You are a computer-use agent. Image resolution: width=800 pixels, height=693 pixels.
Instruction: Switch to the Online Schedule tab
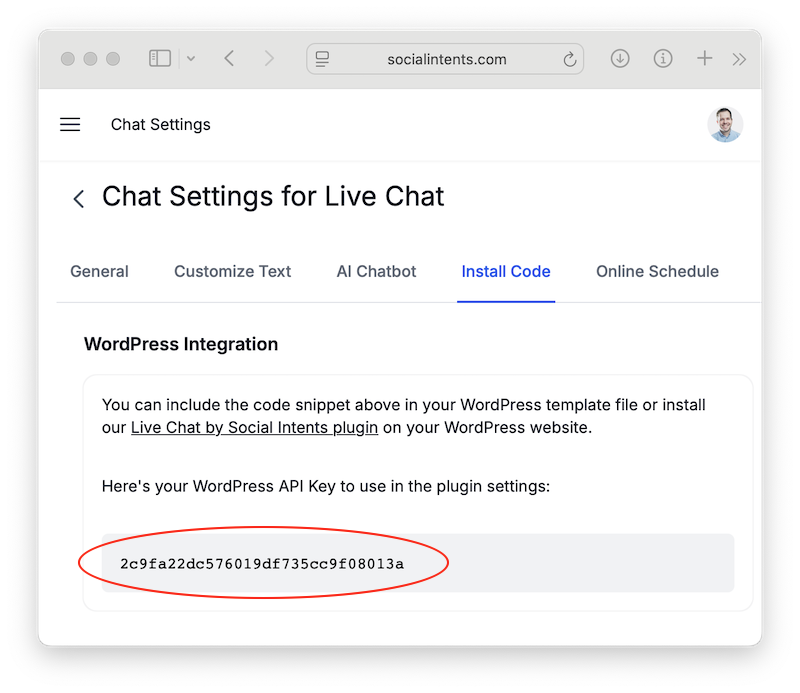tap(657, 271)
